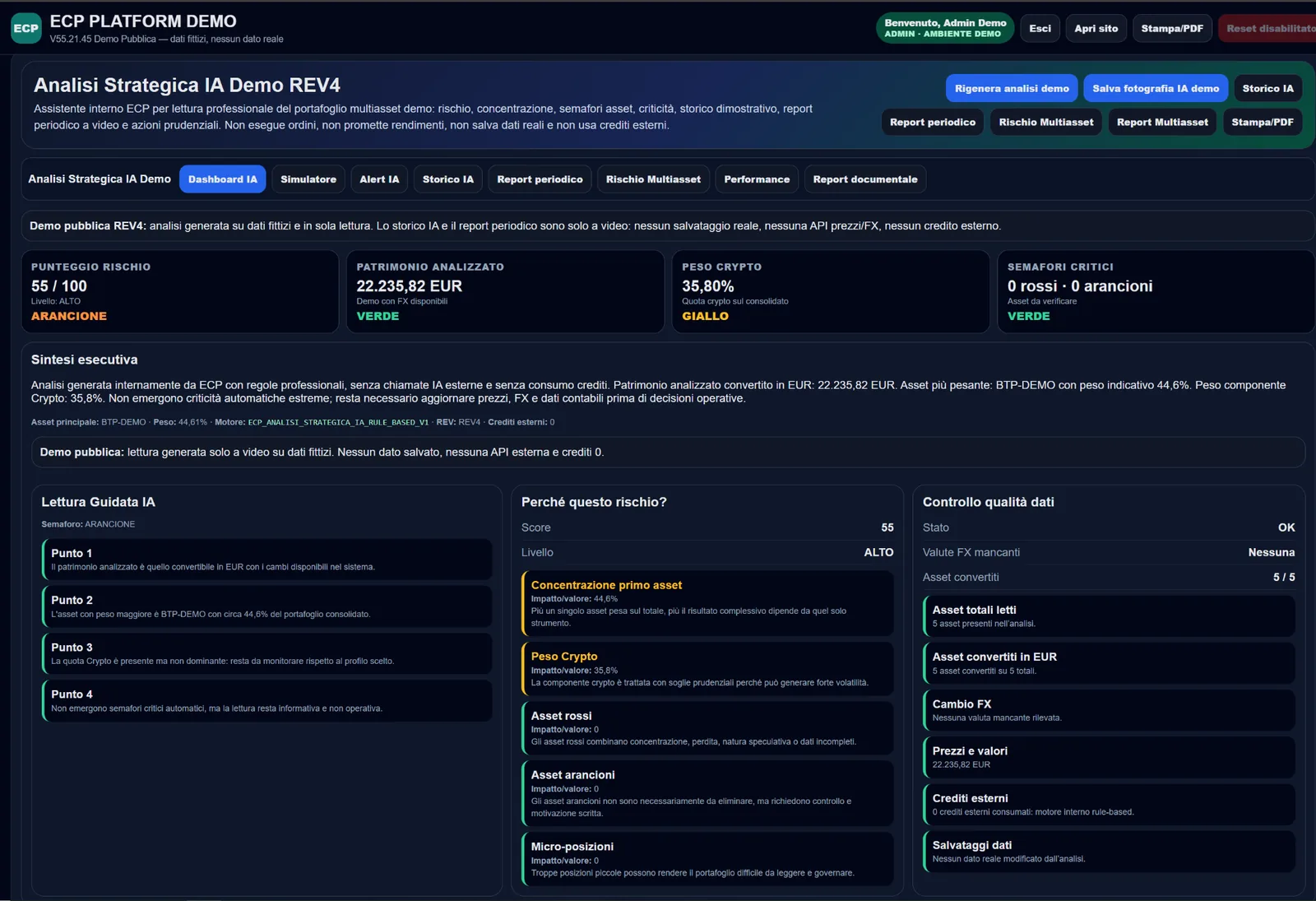Switch to the Report documentale tab

[865, 179]
